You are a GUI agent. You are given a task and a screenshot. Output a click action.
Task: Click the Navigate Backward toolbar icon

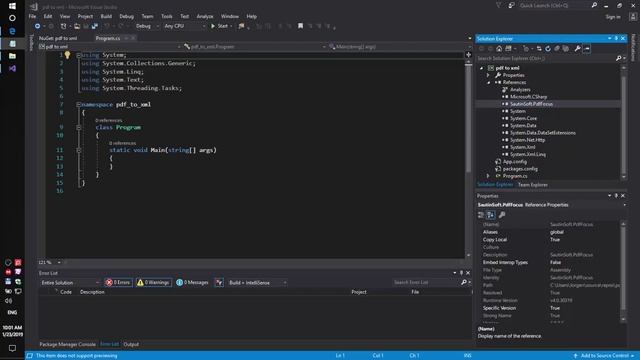pyautogui.click(x=37, y=26)
